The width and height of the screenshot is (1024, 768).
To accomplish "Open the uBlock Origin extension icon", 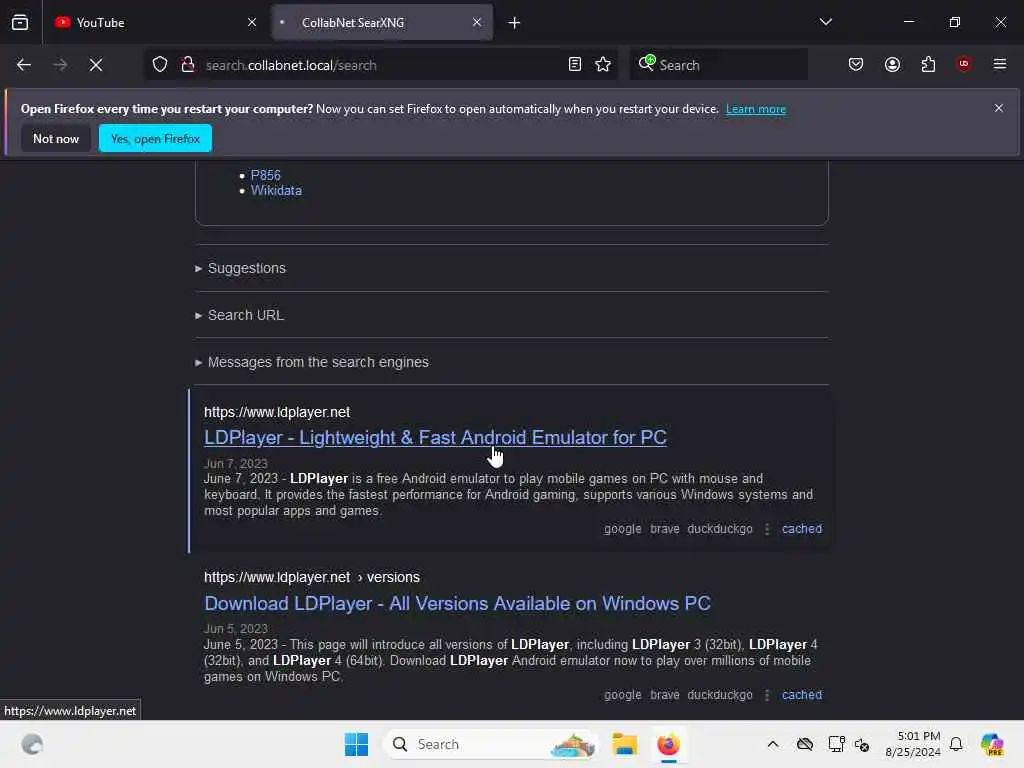I will (964, 64).
